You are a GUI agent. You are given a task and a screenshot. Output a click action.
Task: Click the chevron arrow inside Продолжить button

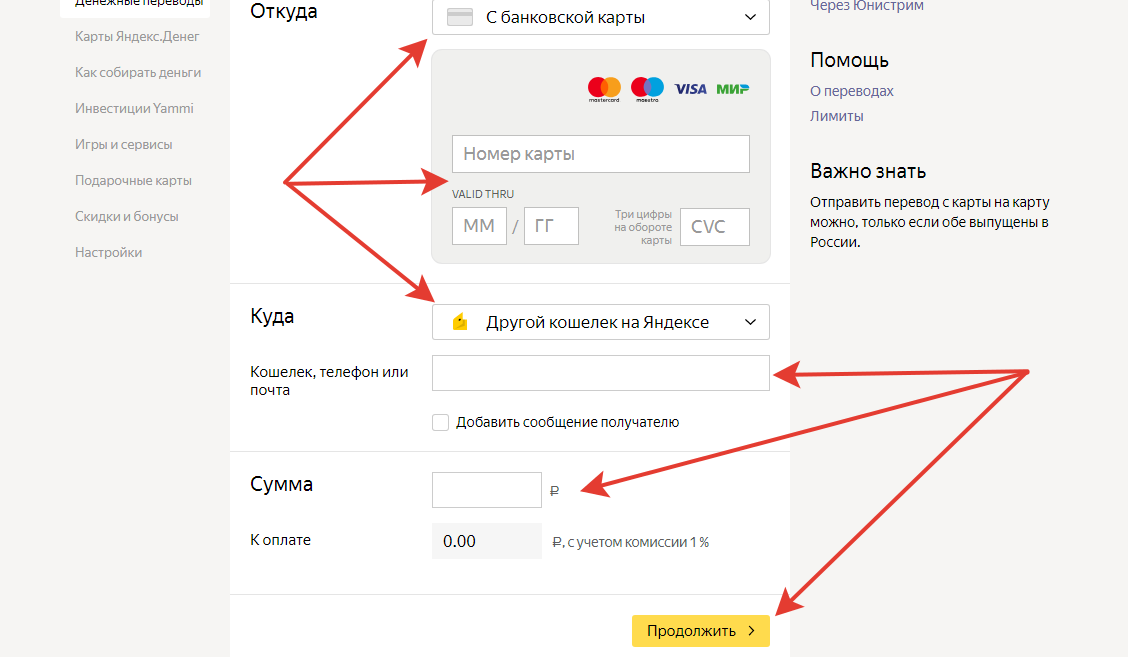click(752, 630)
